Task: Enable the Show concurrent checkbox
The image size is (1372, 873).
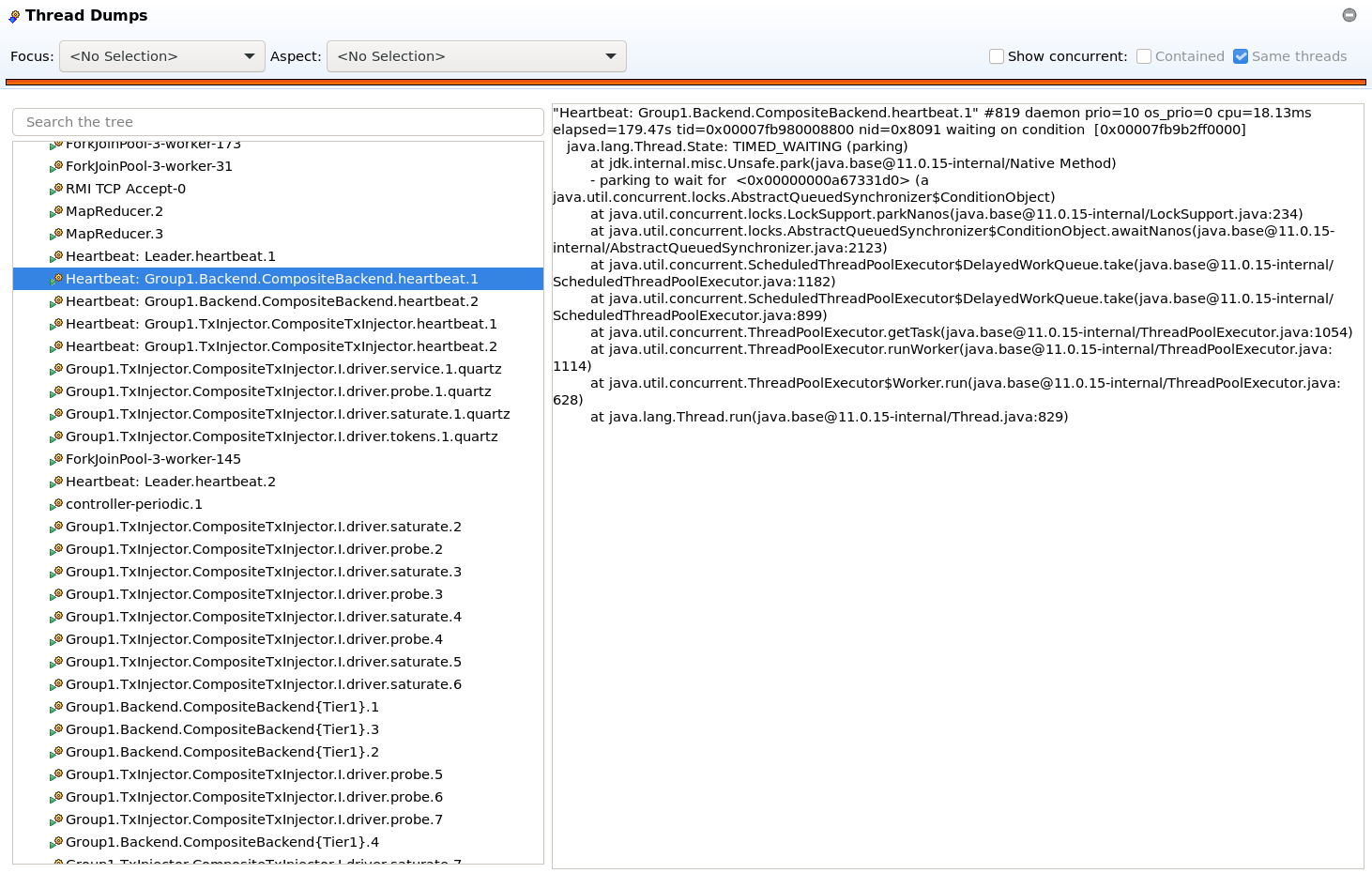Action: point(997,56)
